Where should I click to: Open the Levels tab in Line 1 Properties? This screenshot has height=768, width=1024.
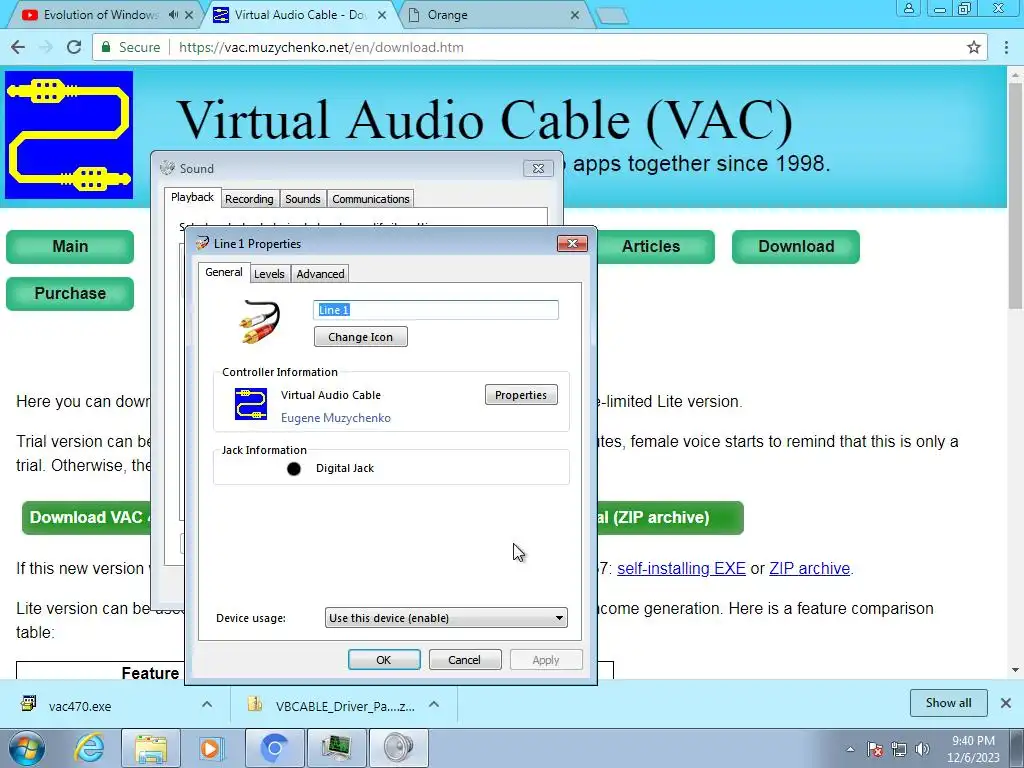coord(269,274)
